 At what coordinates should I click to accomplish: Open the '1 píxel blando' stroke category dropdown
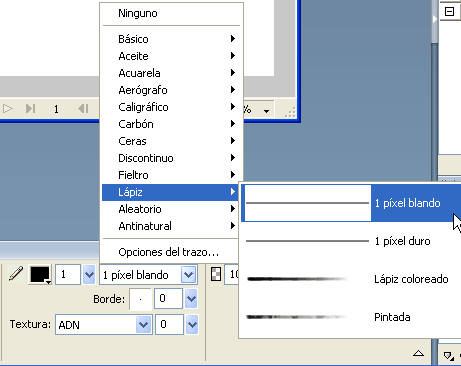pos(189,275)
